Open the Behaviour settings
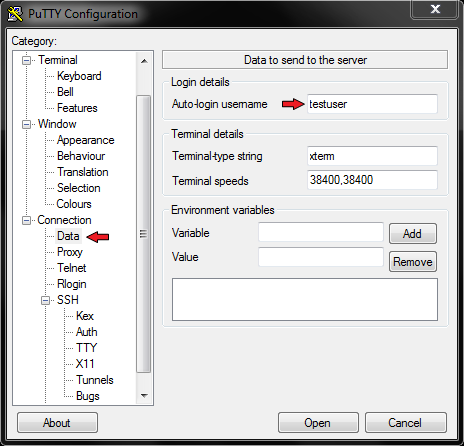 pos(81,156)
